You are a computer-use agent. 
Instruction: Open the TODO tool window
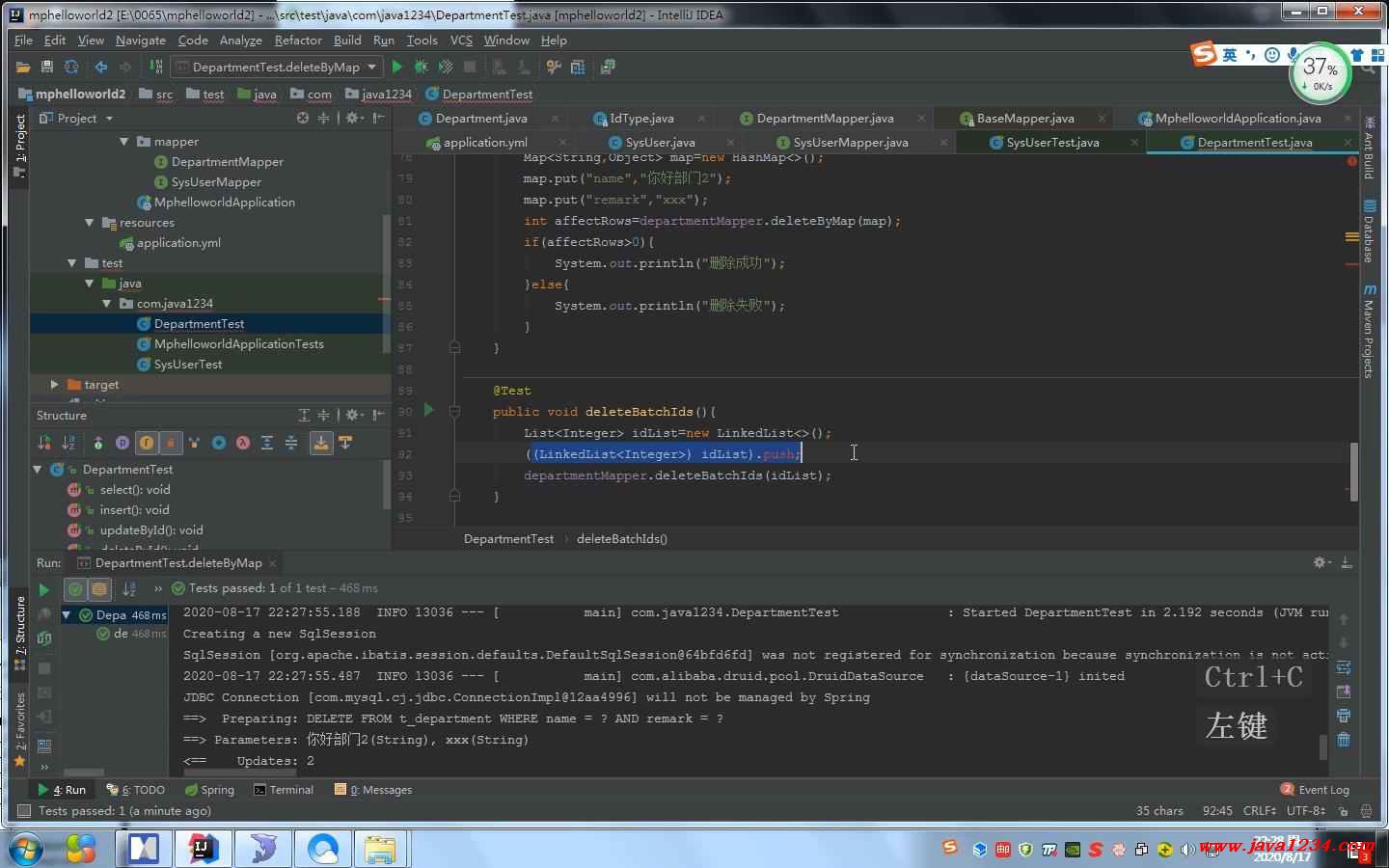coord(136,789)
